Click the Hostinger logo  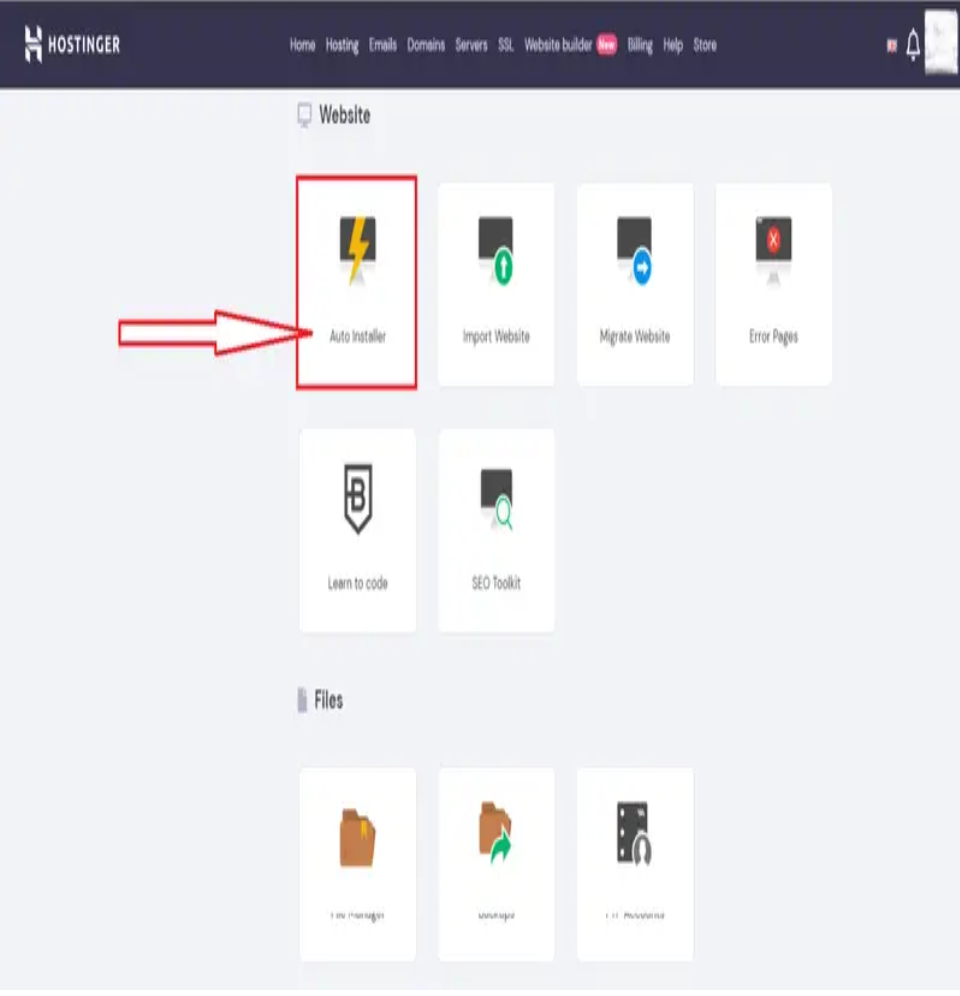click(72, 44)
